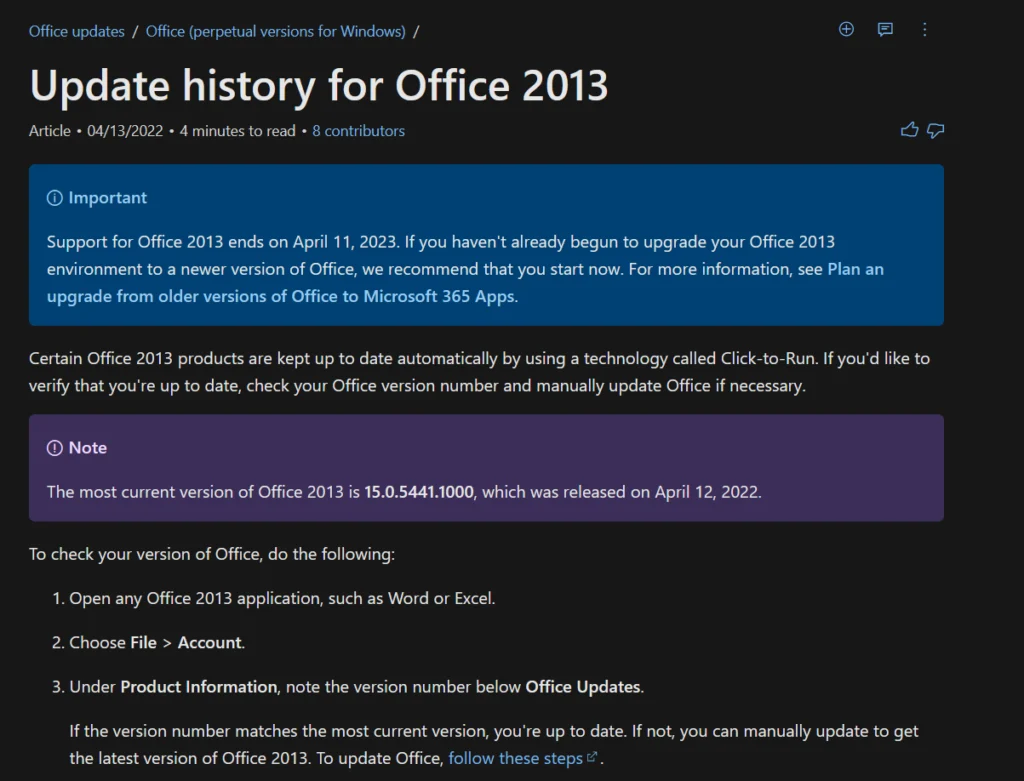Click the 4 minutes to read label

tap(237, 131)
